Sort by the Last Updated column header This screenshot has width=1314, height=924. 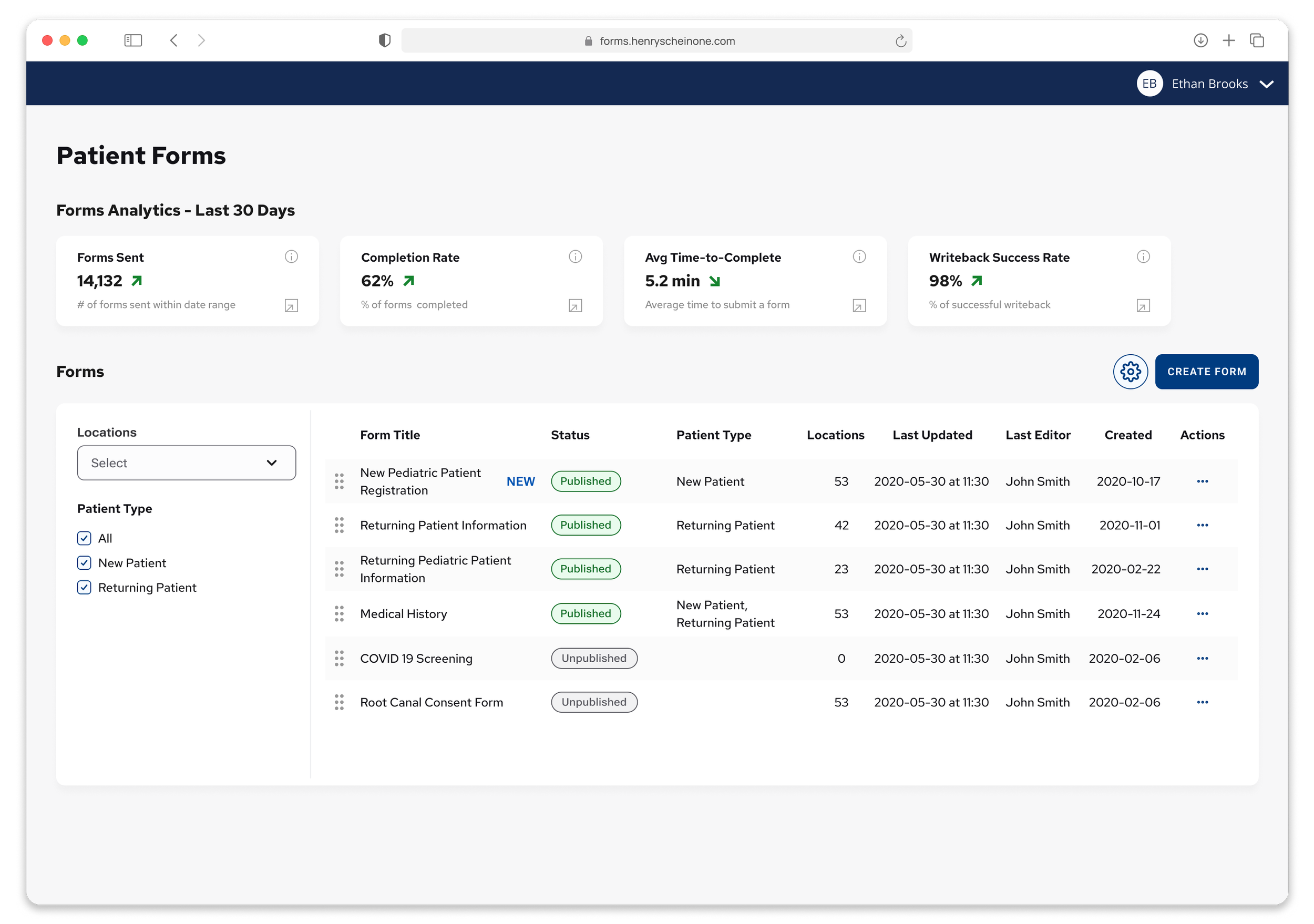point(932,435)
